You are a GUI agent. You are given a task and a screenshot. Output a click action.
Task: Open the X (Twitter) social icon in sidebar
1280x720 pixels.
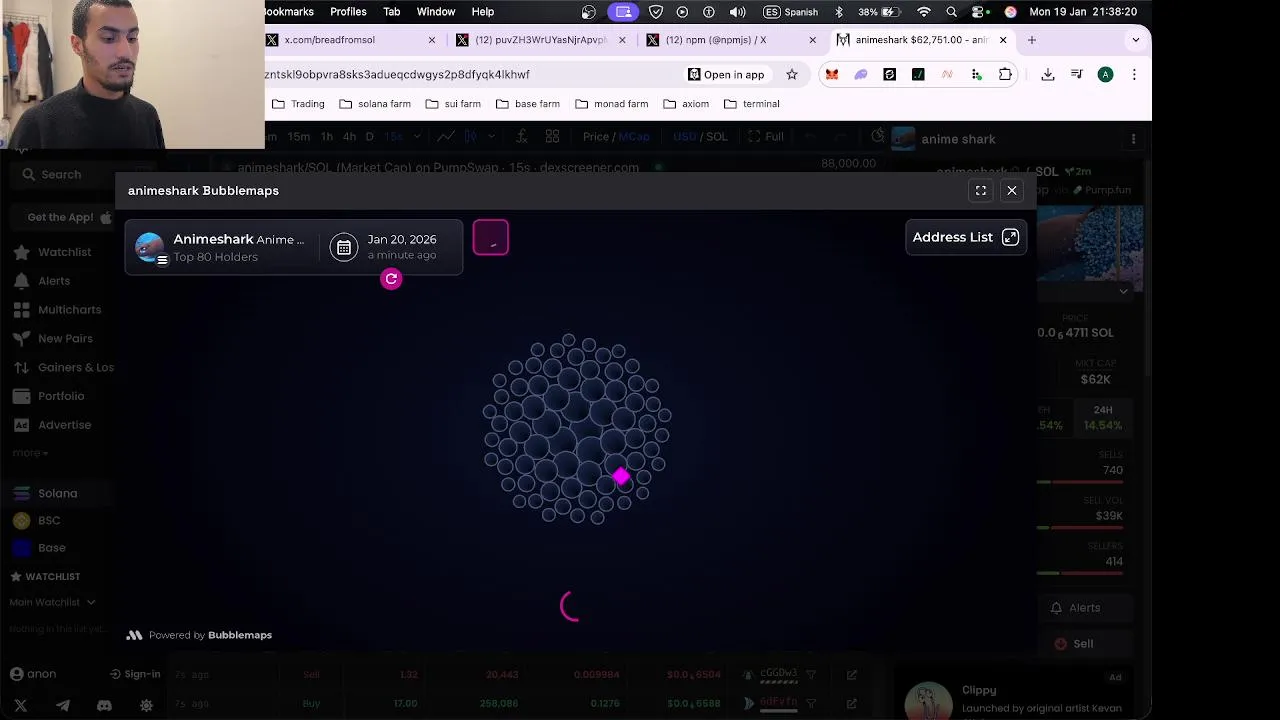click(x=21, y=705)
